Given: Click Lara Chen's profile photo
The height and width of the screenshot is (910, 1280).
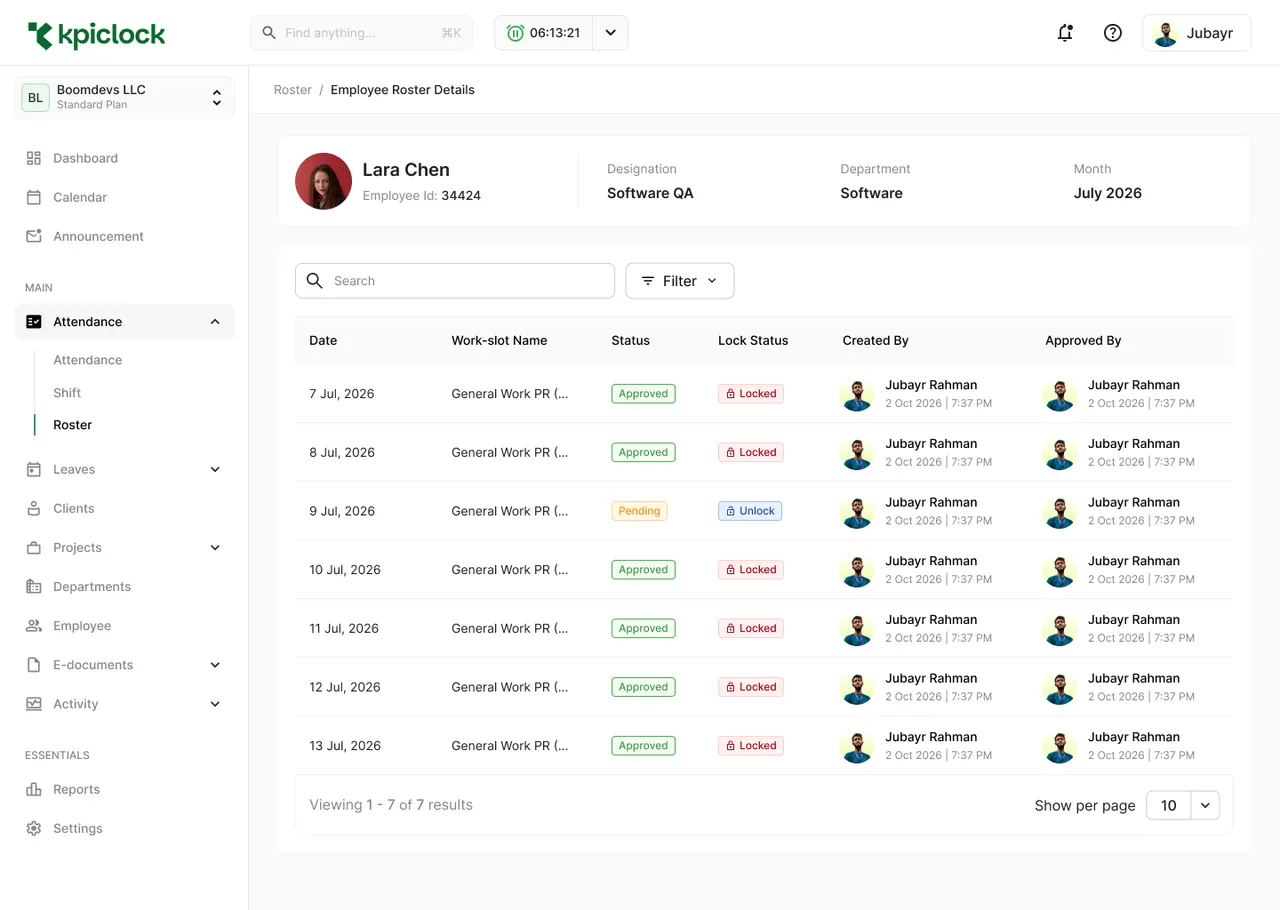Looking at the screenshot, I should click(323, 181).
